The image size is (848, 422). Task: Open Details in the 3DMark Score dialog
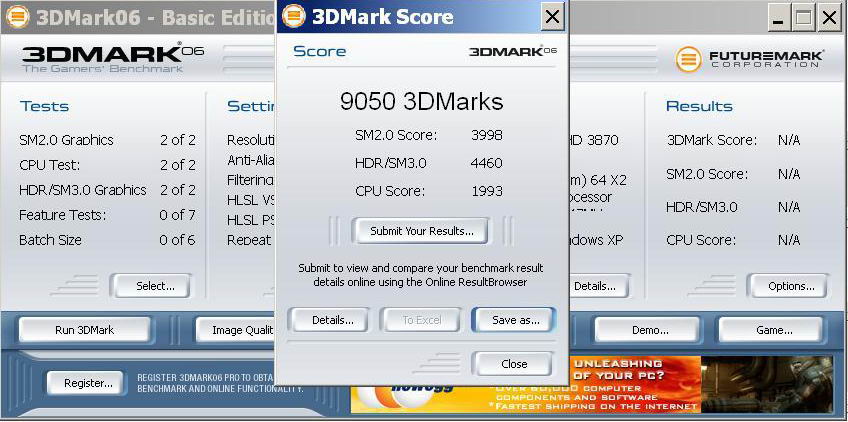click(329, 320)
